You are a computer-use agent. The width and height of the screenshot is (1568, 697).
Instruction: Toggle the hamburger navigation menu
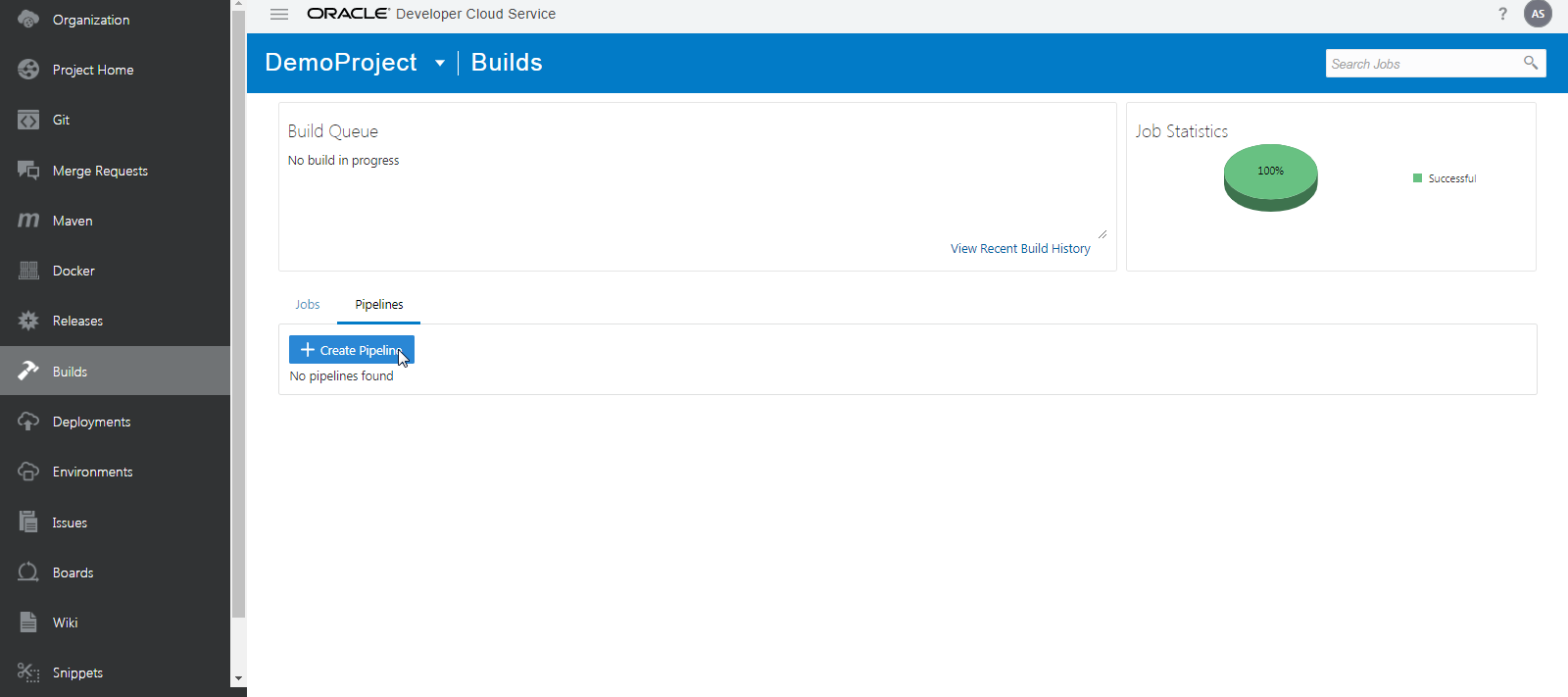click(x=279, y=14)
